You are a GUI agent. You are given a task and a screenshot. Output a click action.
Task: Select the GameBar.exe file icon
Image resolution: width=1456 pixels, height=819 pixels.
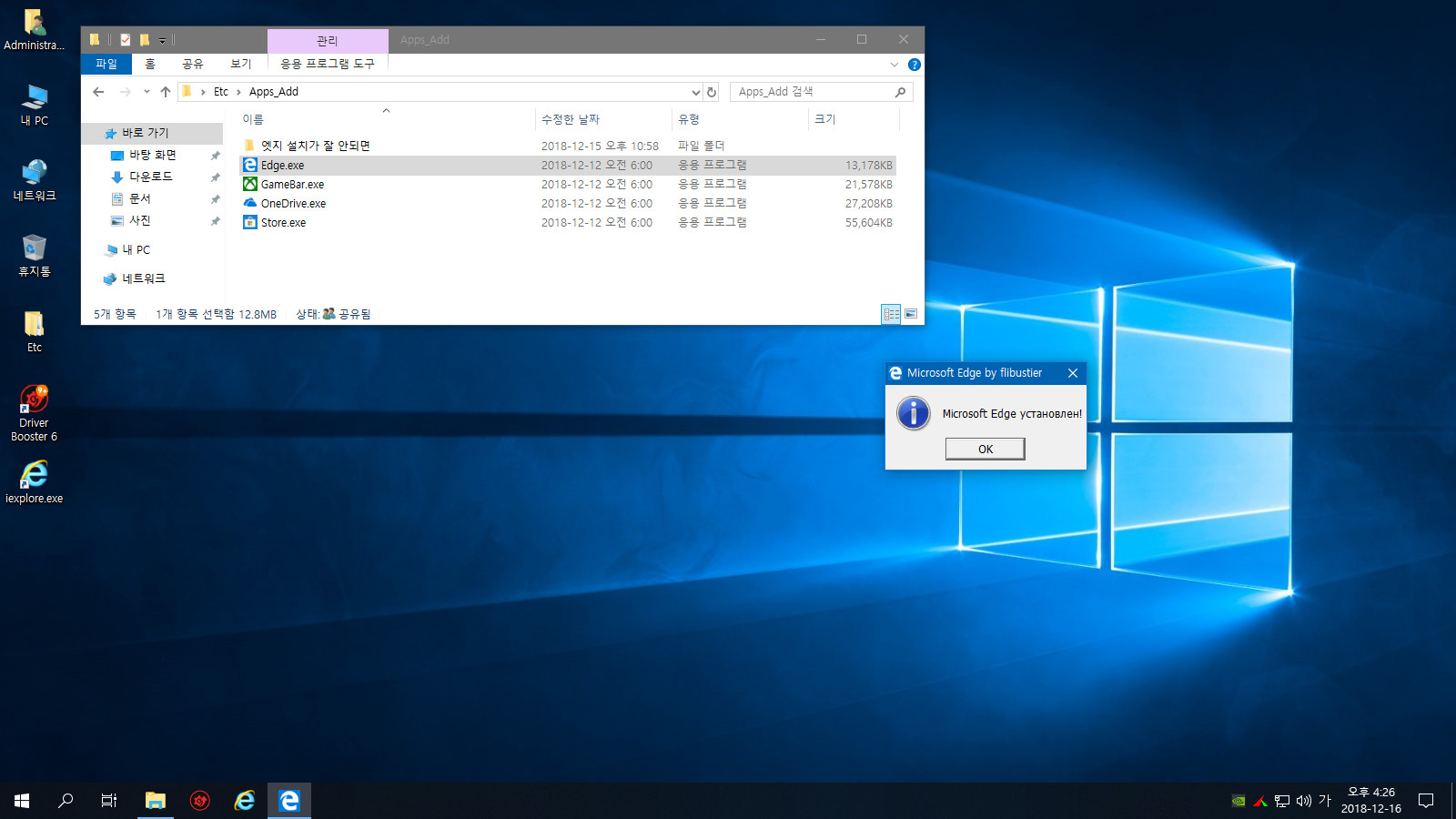click(250, 184)
